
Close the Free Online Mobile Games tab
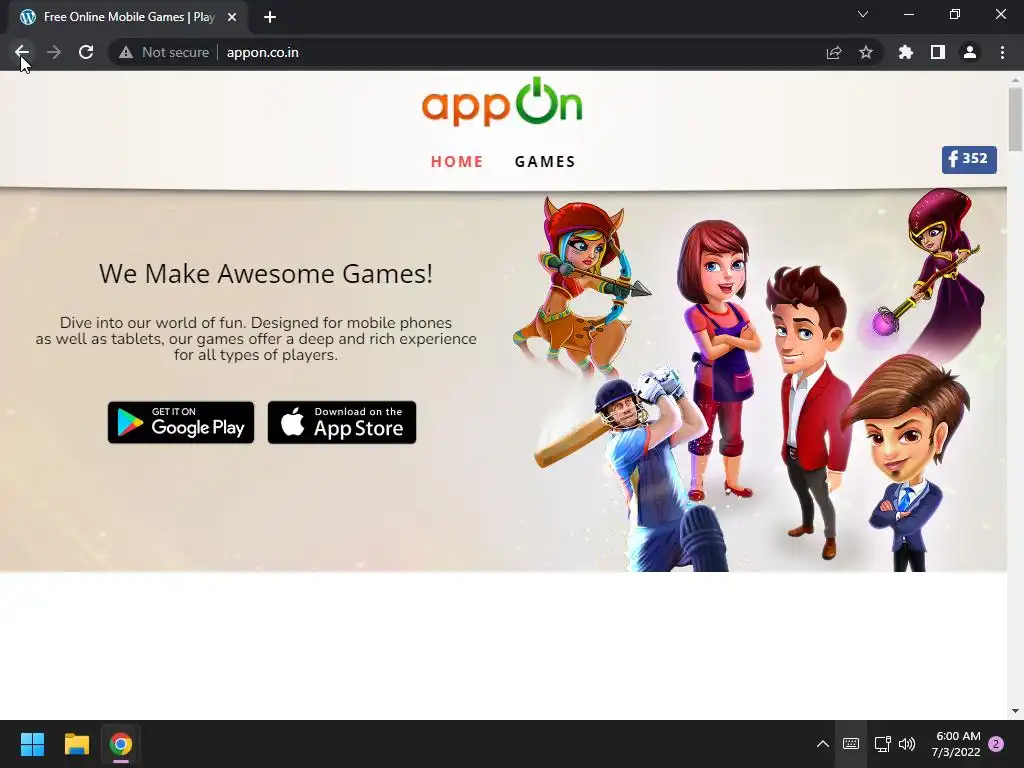[x=232, y=17]
